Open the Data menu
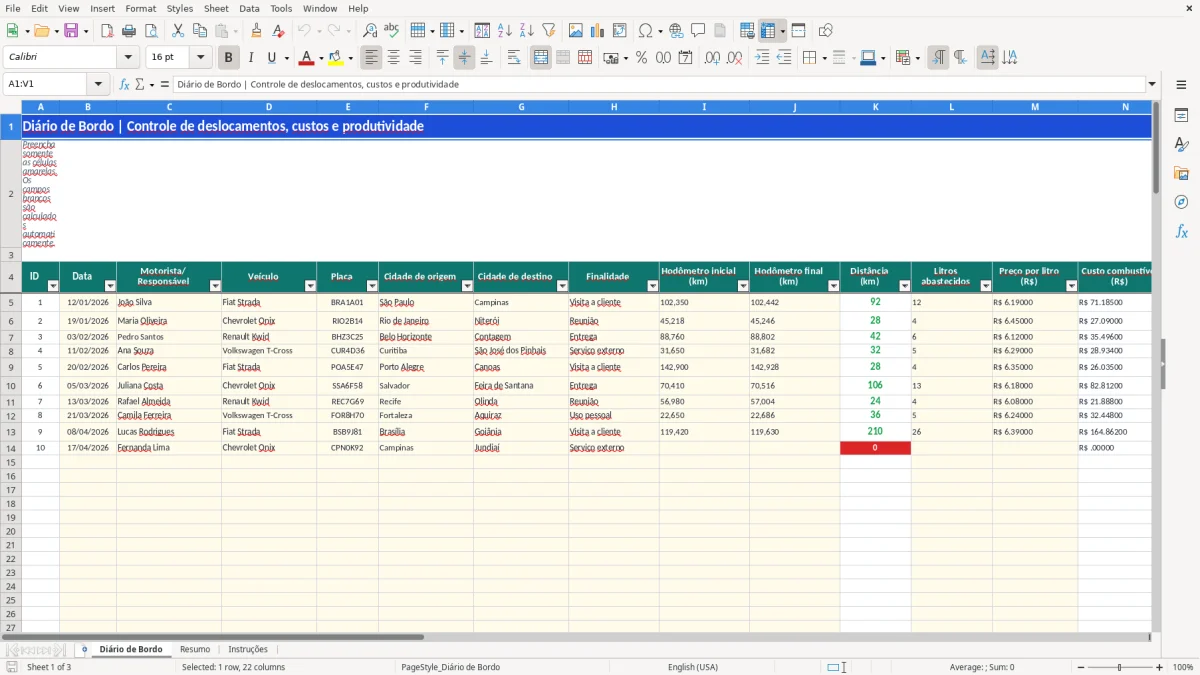This screenshot has height=675, width=1200. (x=249, y=8)
